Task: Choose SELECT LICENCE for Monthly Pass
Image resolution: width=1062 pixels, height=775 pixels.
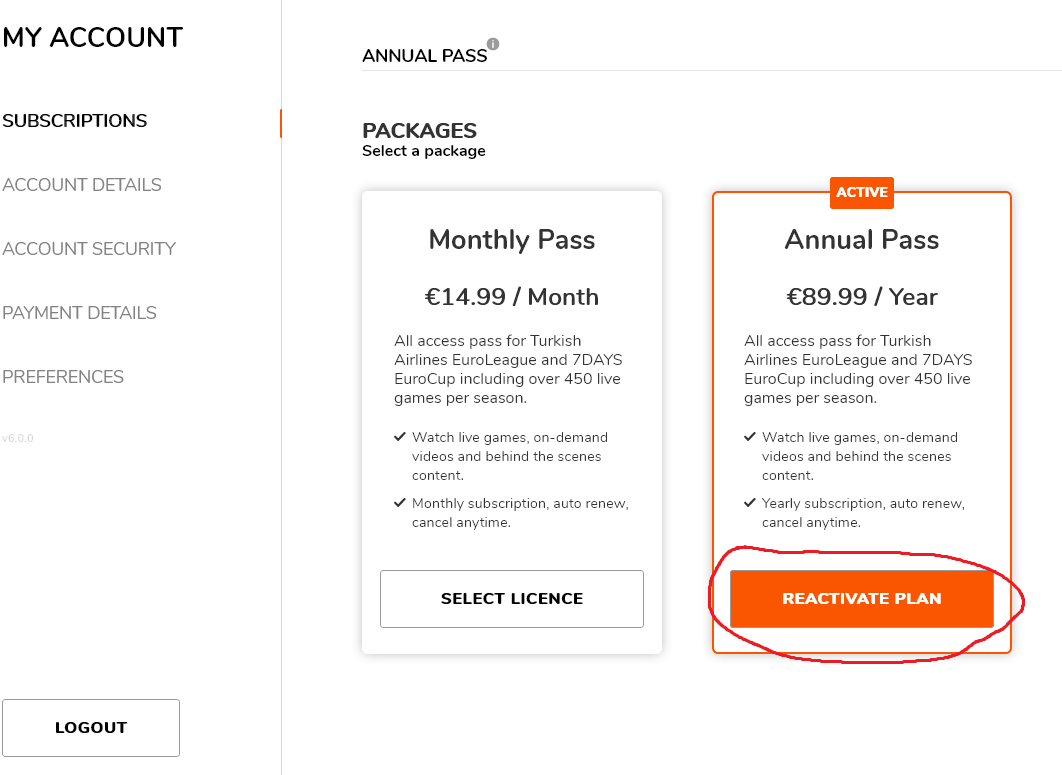Action: tap(512, 599)
